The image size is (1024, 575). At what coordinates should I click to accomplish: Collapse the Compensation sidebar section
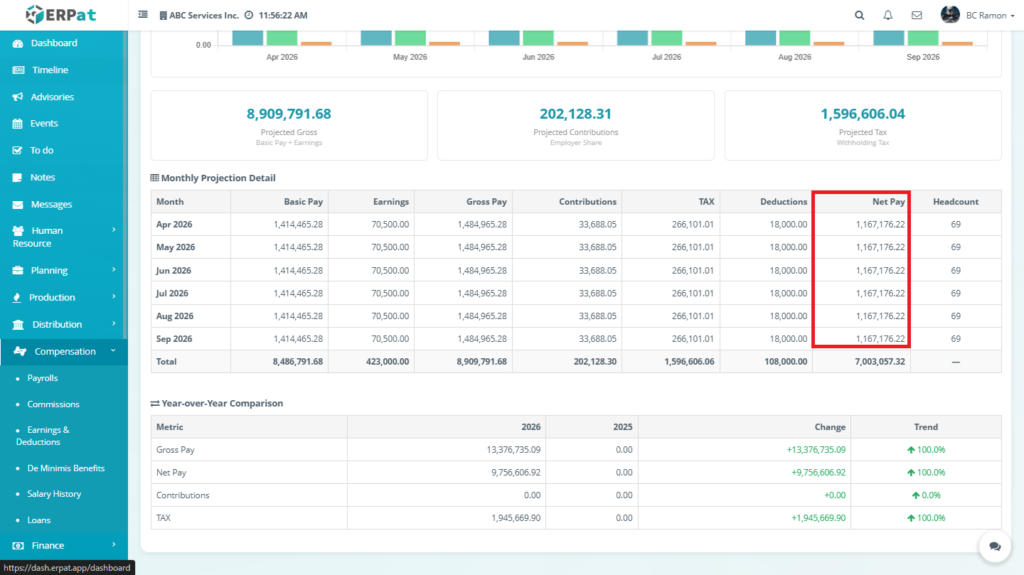coord(64,351)
